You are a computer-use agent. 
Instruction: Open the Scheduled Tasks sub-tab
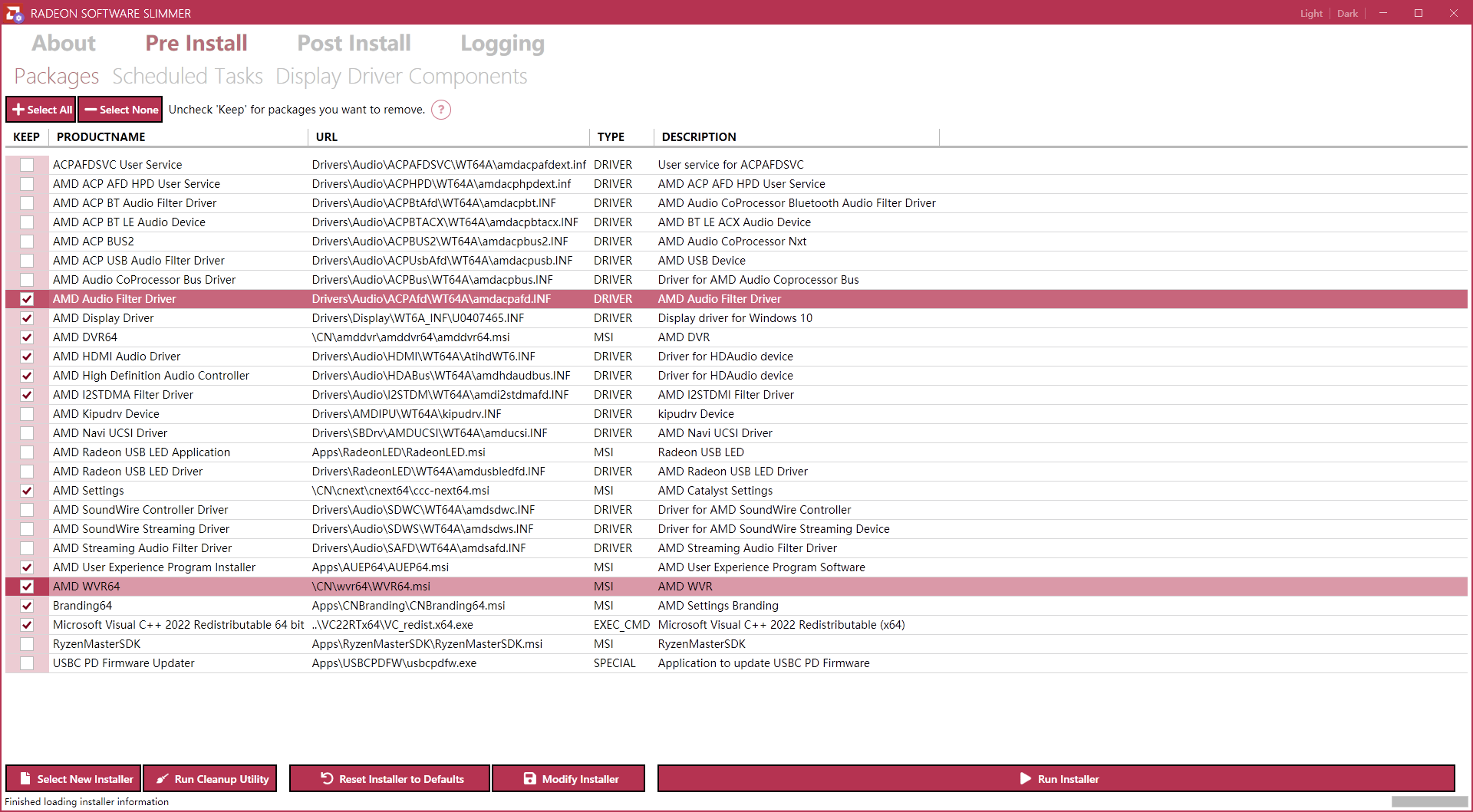[x=187, y=76]
